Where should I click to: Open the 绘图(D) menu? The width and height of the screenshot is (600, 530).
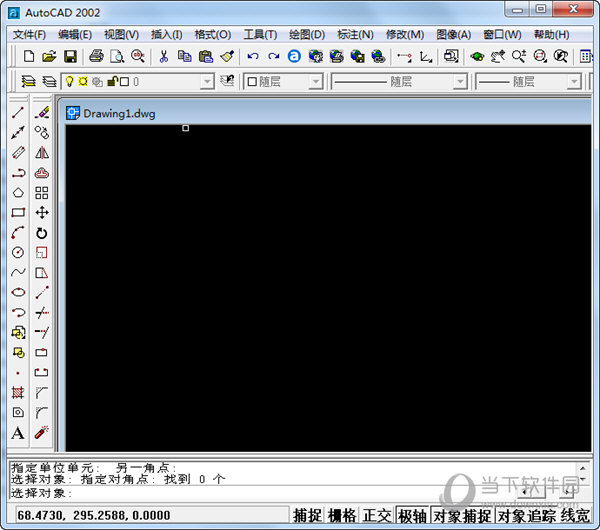pyautogui.click(x=307, y=35)
